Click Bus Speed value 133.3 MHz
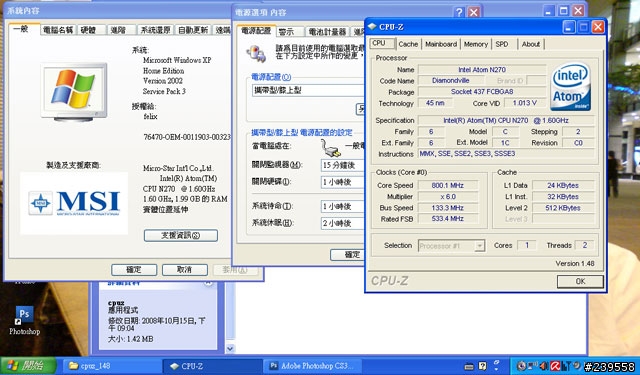This screenshot has width=640, height=375. pos(448,208)
